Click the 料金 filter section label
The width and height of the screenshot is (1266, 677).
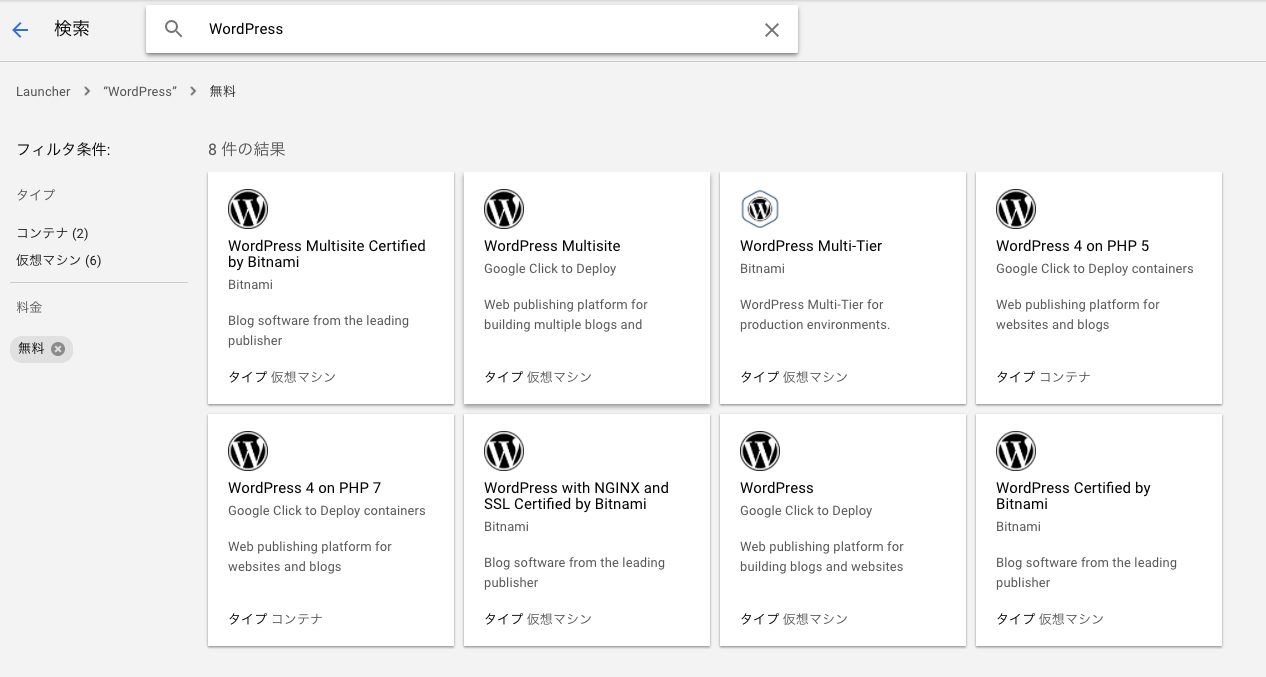tap(29, 307)
